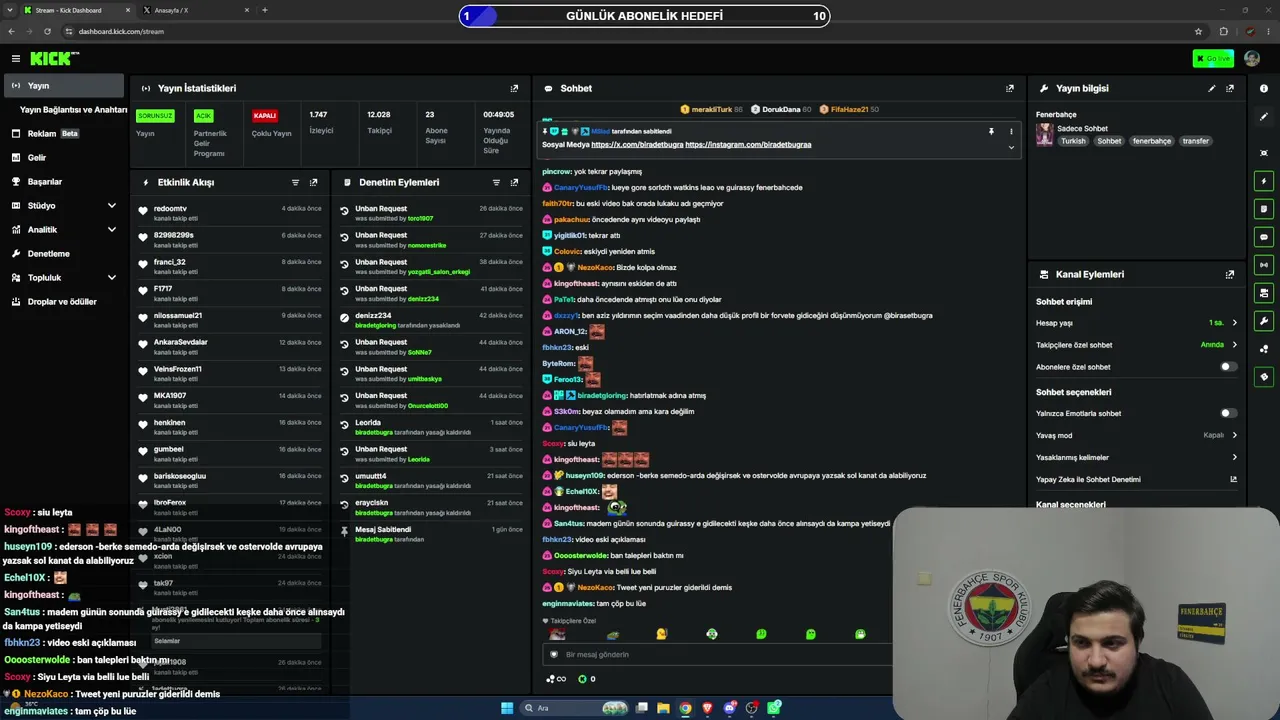Filter the Denetim Eylemleri list
The height and width of the screenshot is (720, 1280).
496,183
